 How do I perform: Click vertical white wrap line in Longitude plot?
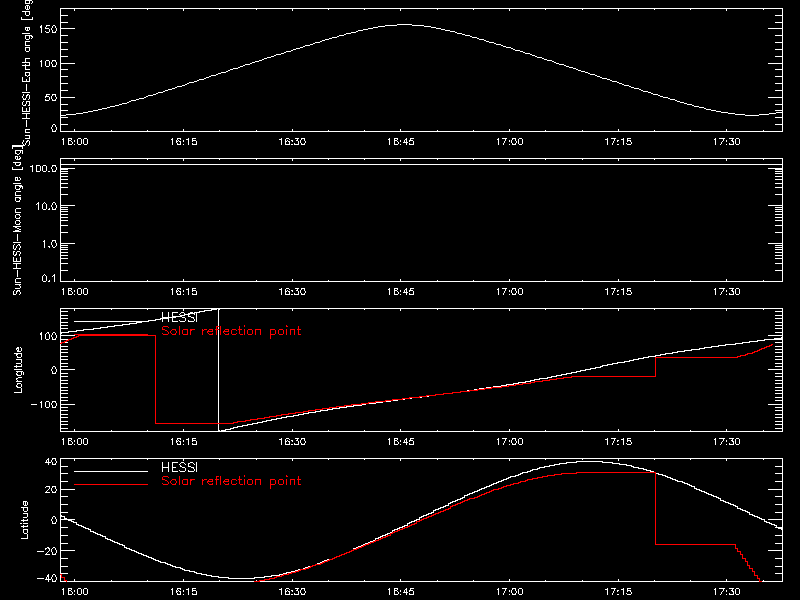(218, 370)
